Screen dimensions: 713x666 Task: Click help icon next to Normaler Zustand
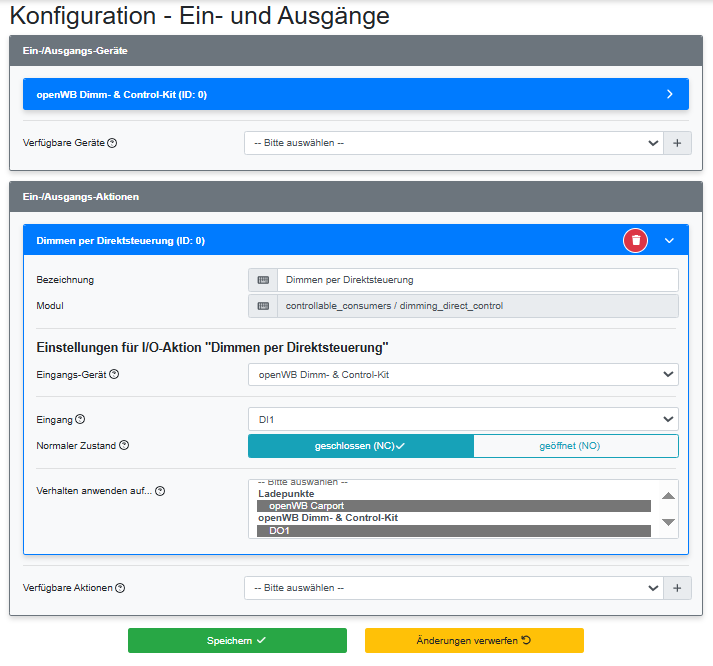coord(124,445)
